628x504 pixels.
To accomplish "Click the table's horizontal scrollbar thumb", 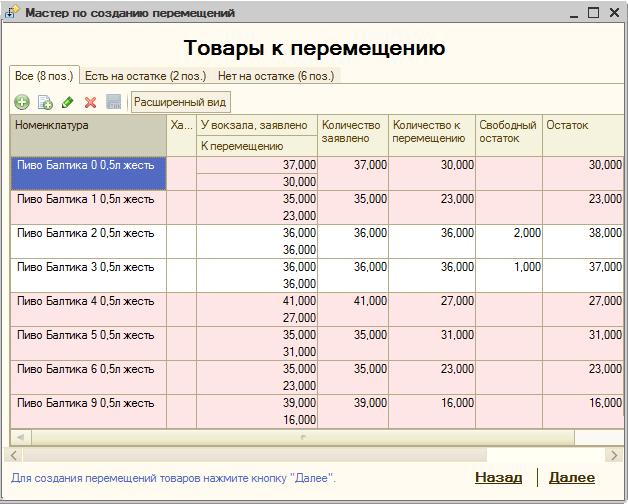I will tap(303, 437).
